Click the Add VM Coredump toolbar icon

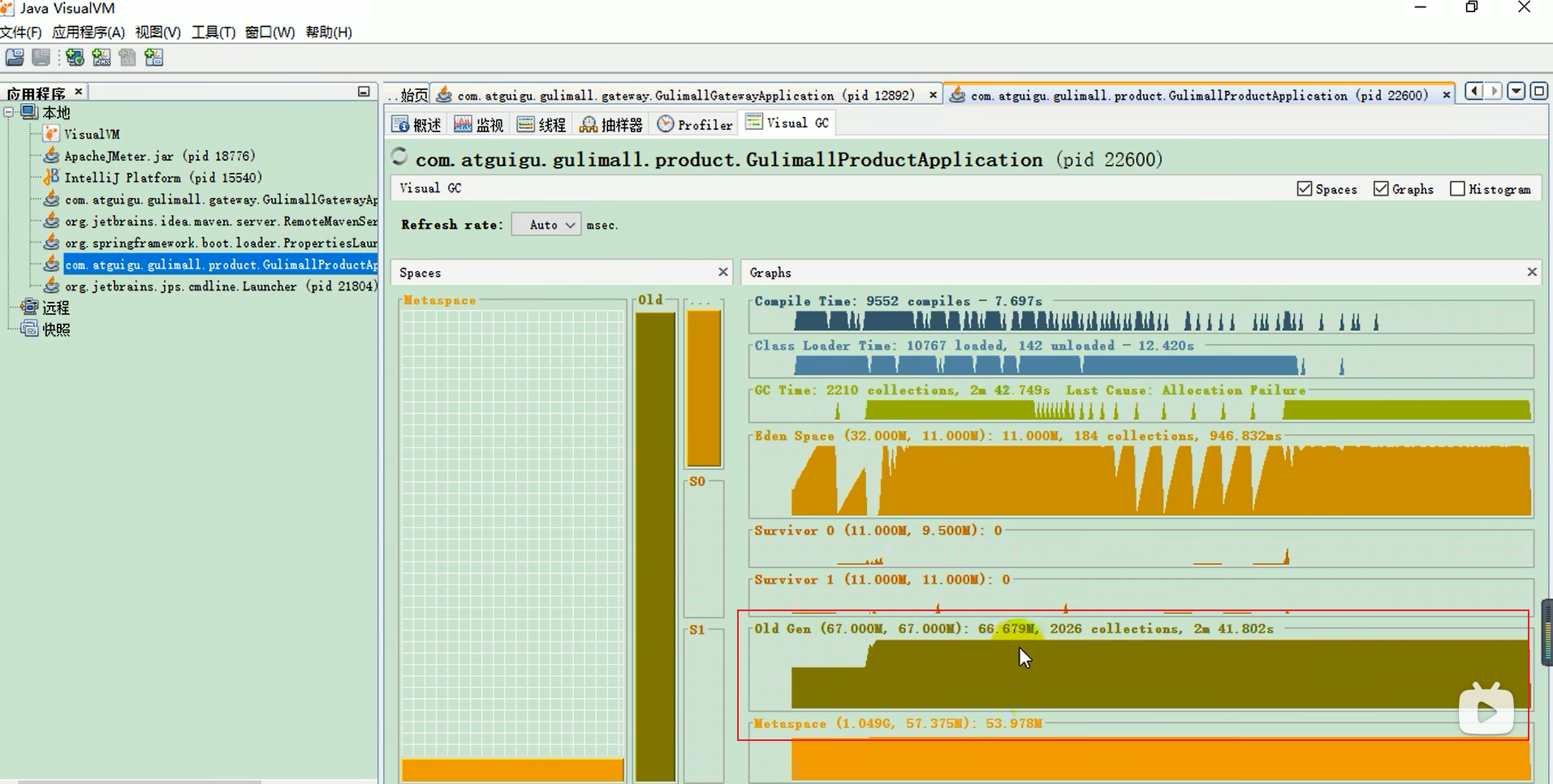pyautogui.click(x=127, y=57)
